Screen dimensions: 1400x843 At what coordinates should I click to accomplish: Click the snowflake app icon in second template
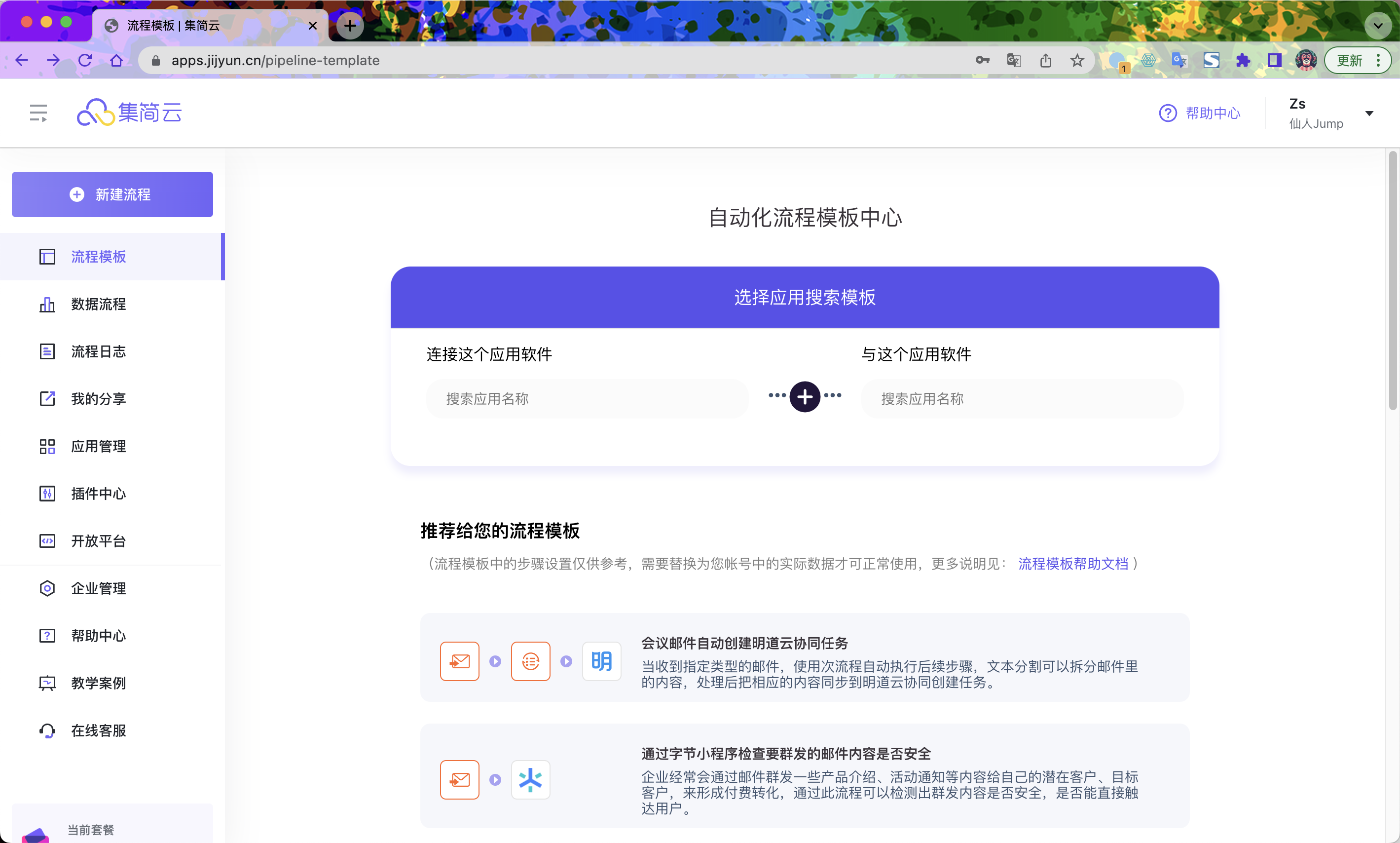530,779
